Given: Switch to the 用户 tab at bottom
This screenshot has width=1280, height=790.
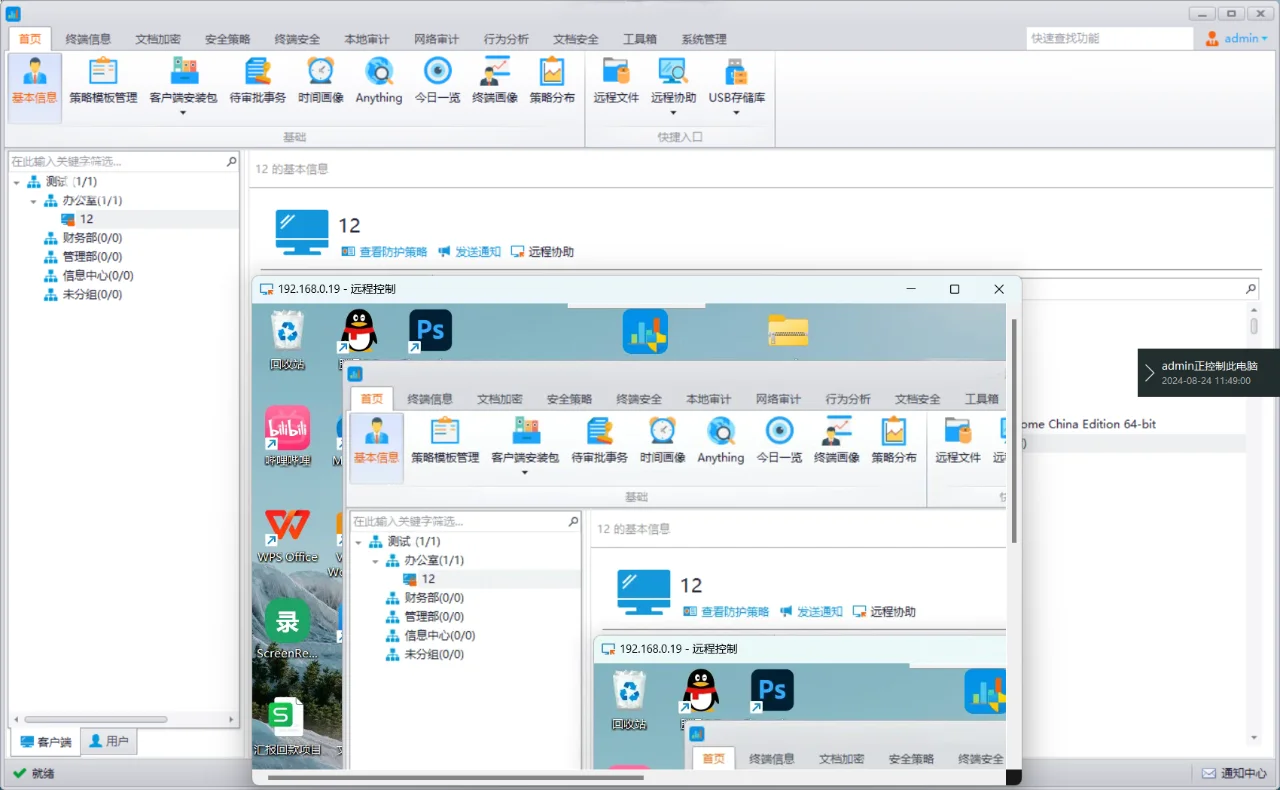Looking at the screenshot, I should pos(109,741).
